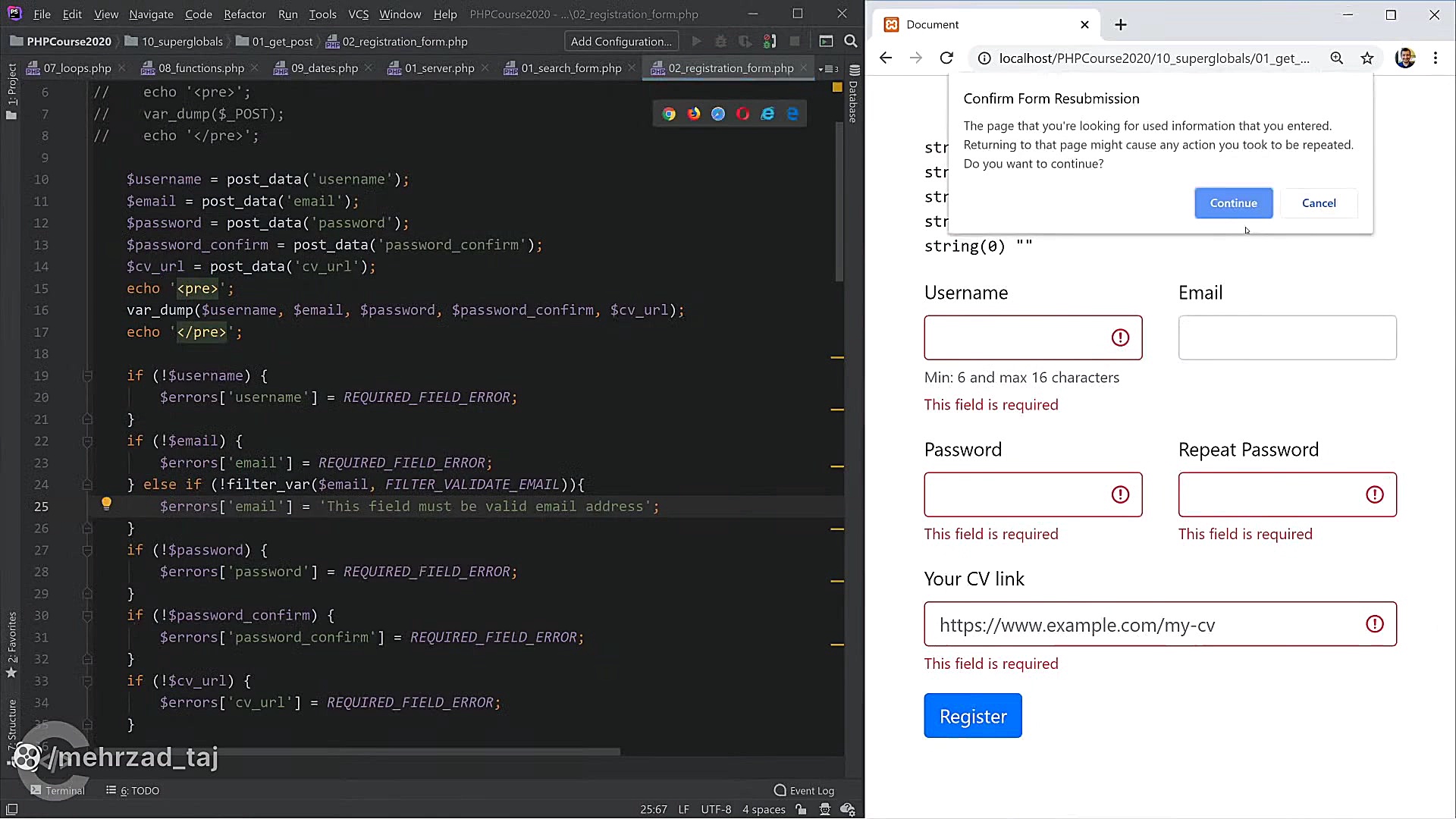Screen dimensions: 1456x819
Task: Open Chrome's three-dot menu
Action: [x=1436, y=58]
